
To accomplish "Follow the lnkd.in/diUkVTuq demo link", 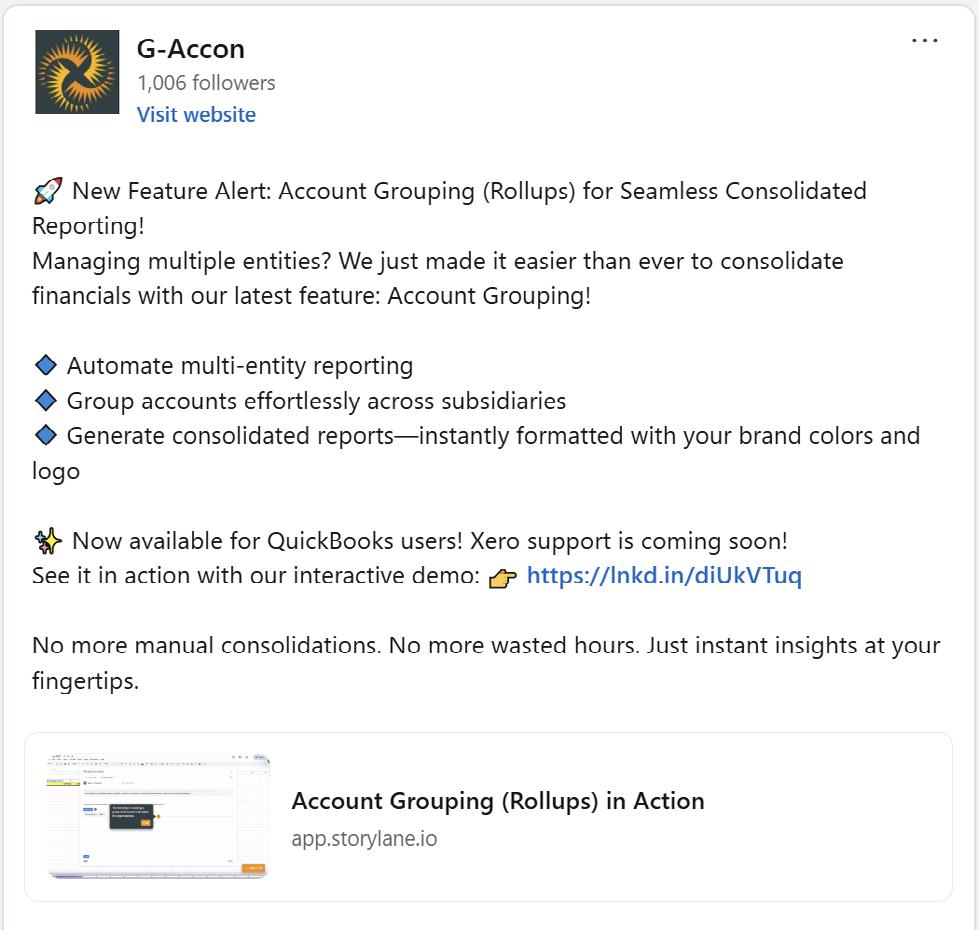I will [664, 576].
